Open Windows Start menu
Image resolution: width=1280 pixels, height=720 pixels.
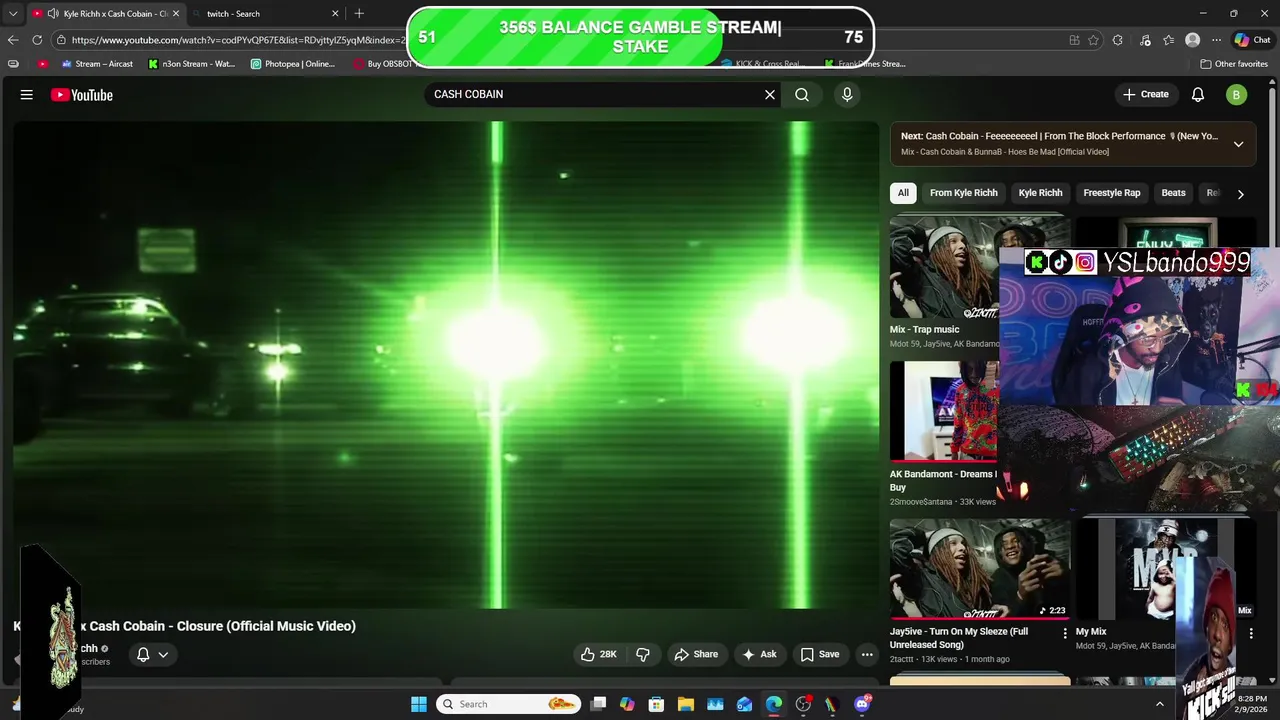point(419,704)
